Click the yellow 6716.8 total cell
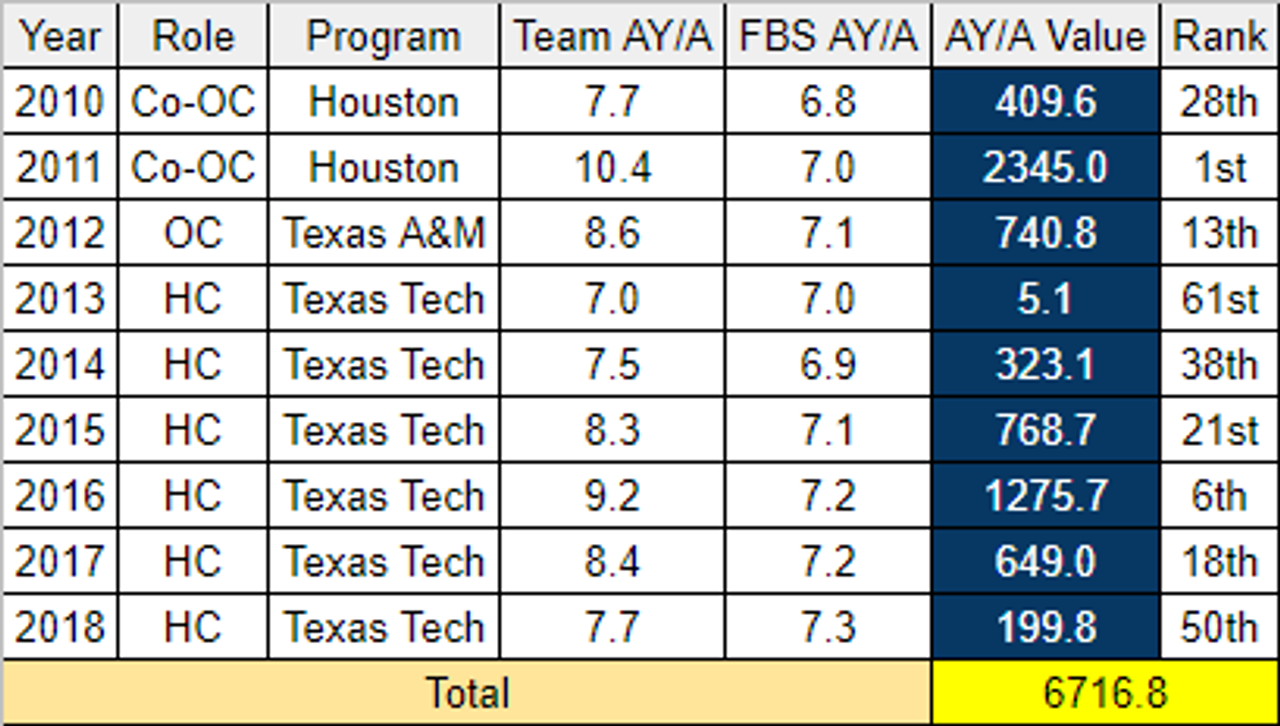The height and width of the screenshot is (726, 1280). pos(1105,692)
